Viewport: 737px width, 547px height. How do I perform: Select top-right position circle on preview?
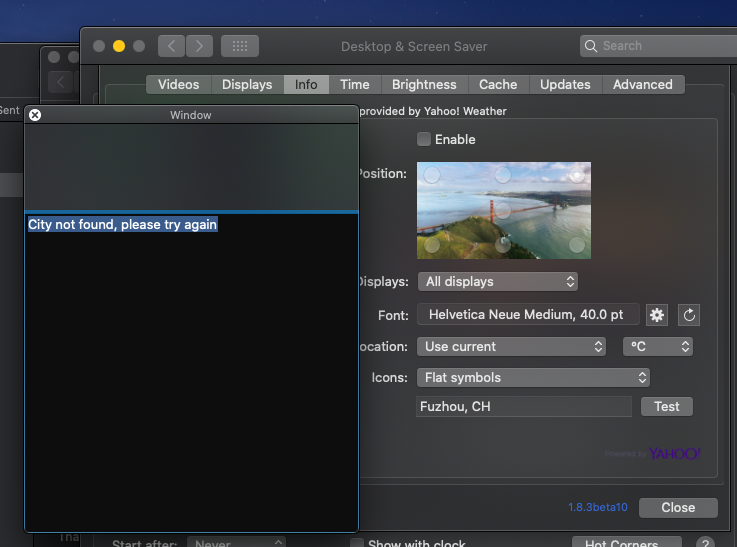coord(577,175)
